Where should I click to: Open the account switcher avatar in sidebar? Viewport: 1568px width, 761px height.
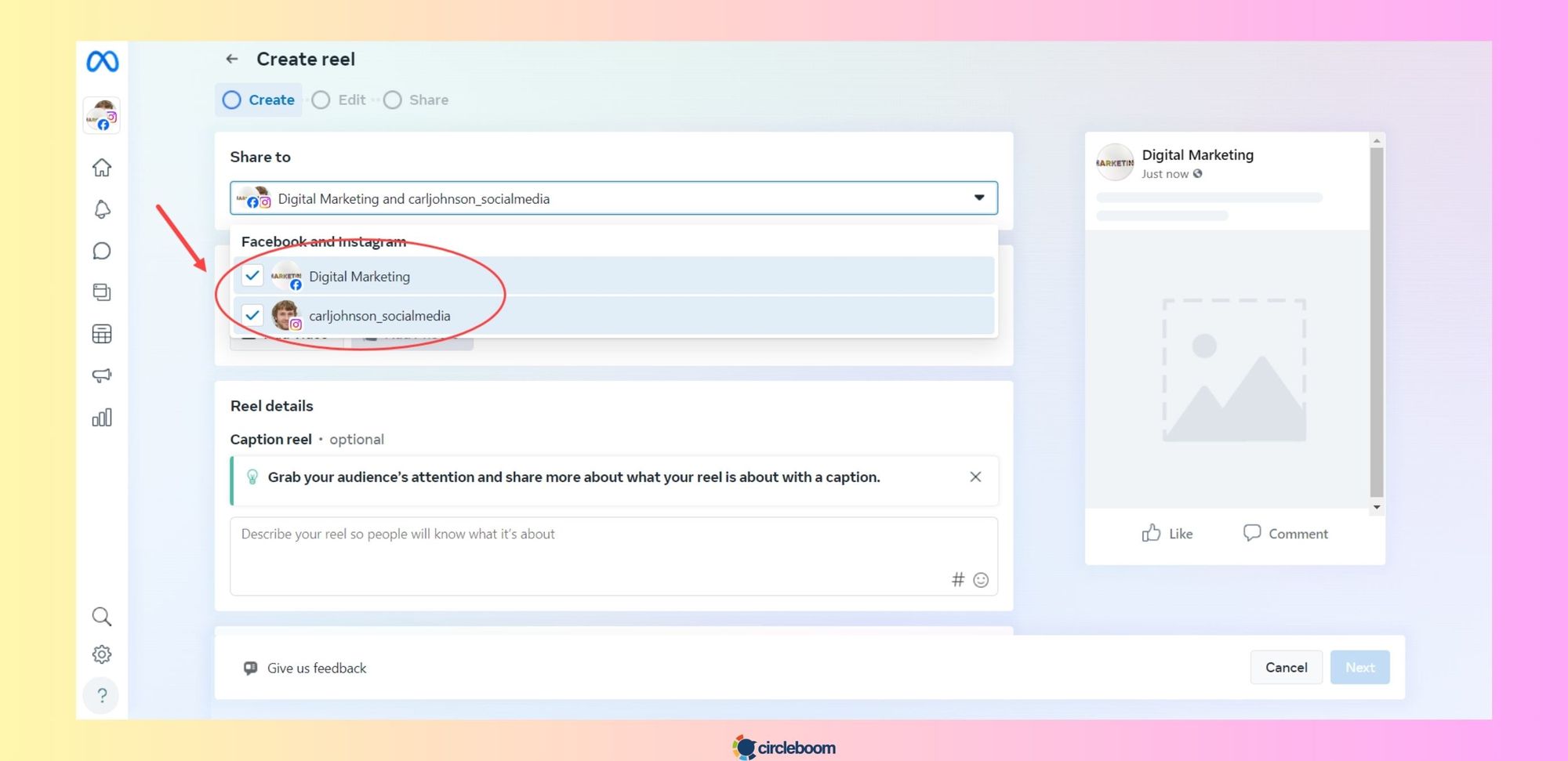tap(102, 115)
